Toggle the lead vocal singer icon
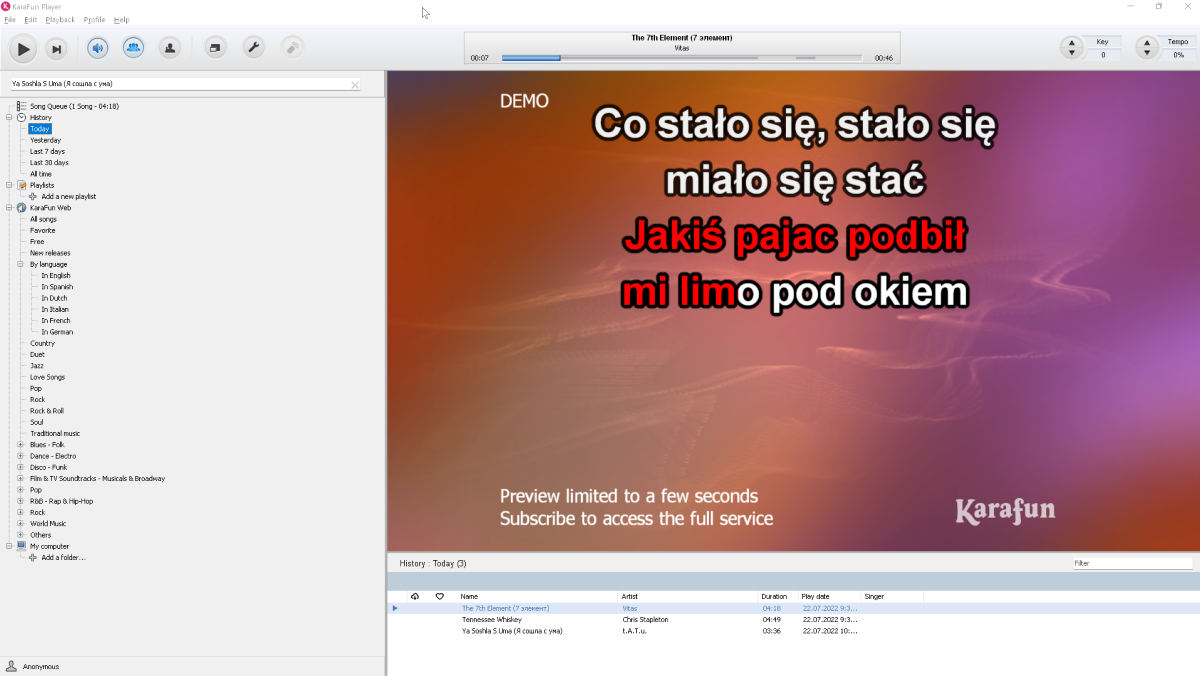Viewport: 1200px width, 676px height. pos(170,47)
